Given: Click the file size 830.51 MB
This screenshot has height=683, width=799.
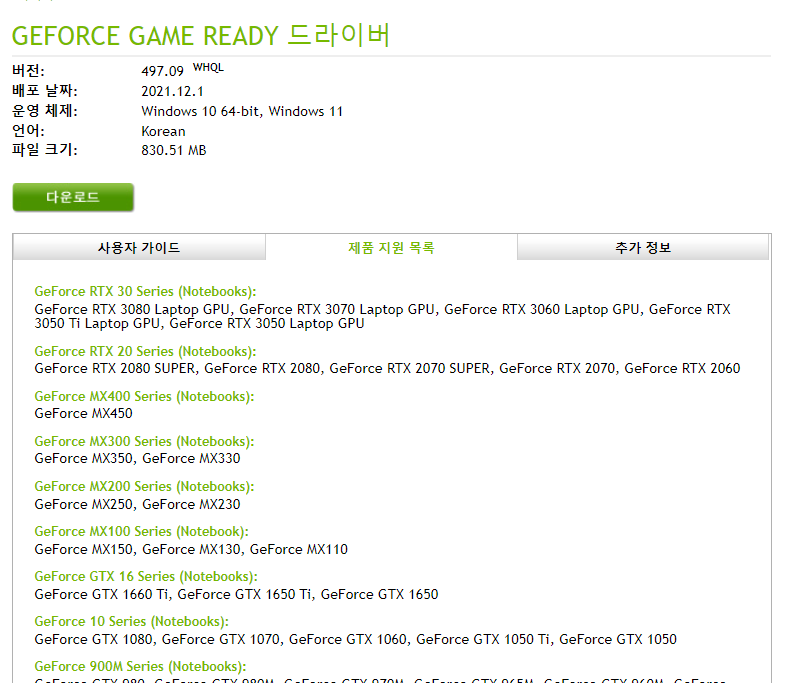Looking at the screenshot, I should [x=174, y=150].
